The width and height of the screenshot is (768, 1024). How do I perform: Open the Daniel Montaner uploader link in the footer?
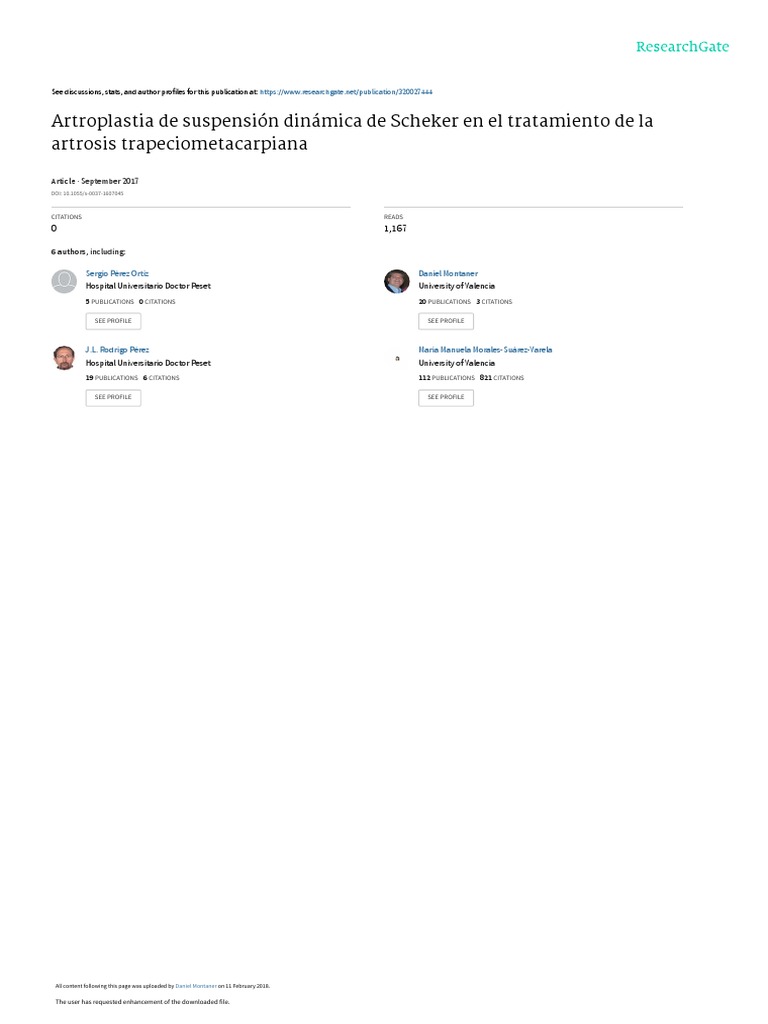[x=196, y=986]
